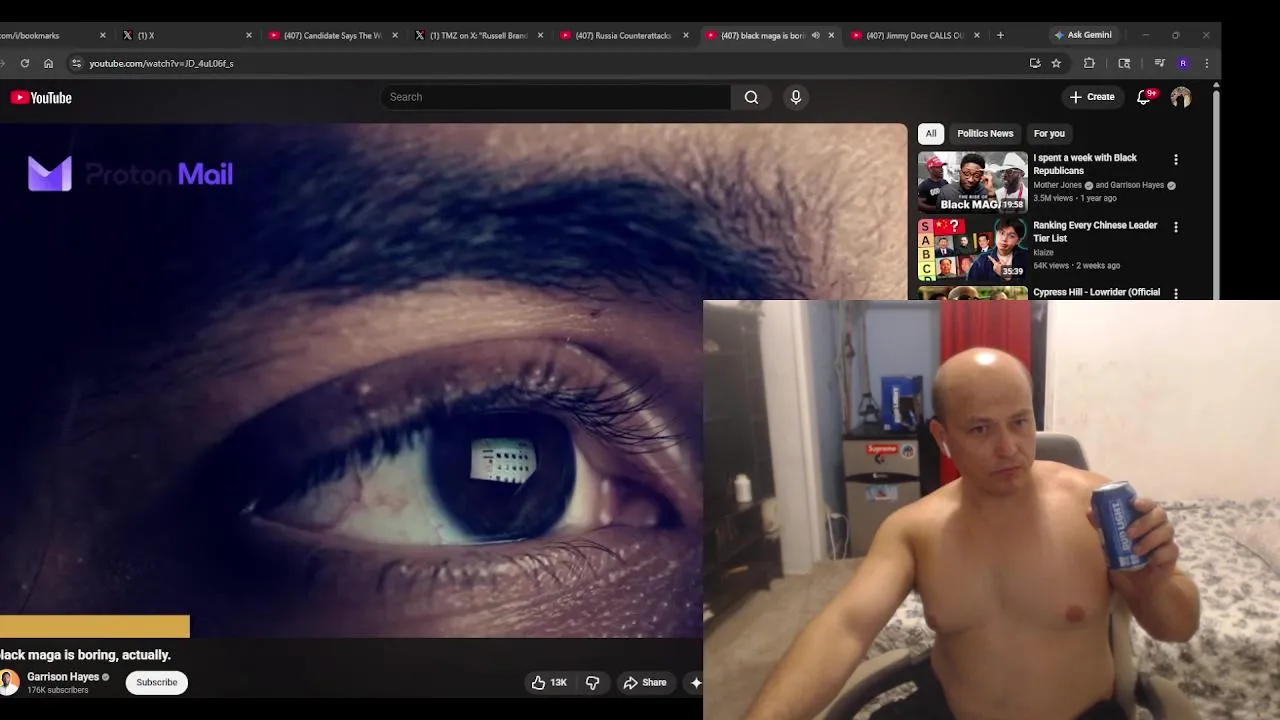The height and width of the screenshot is (720, 1280).
Task: Open the YouTube account avatar menu
Action: 1181,97
